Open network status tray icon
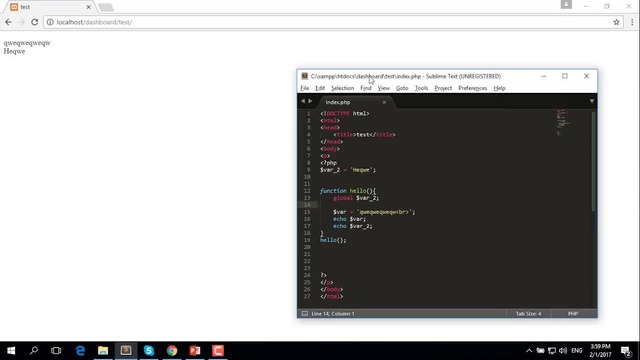 click(x=552, y=351)
